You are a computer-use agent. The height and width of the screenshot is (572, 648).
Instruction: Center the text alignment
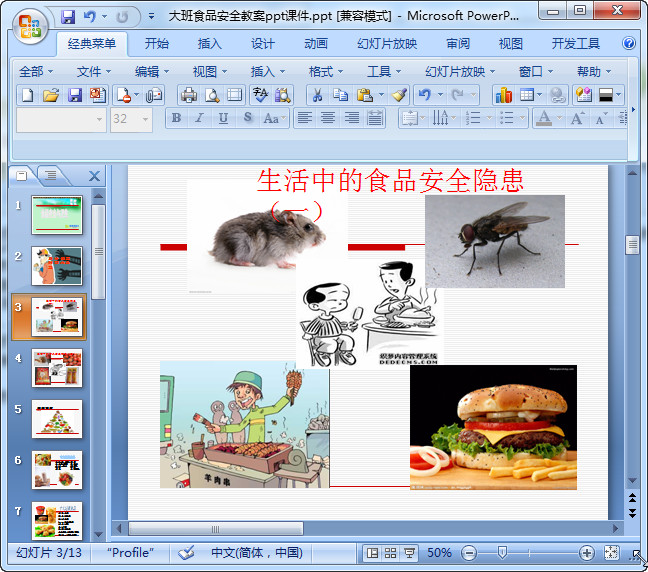click(328, 118)
